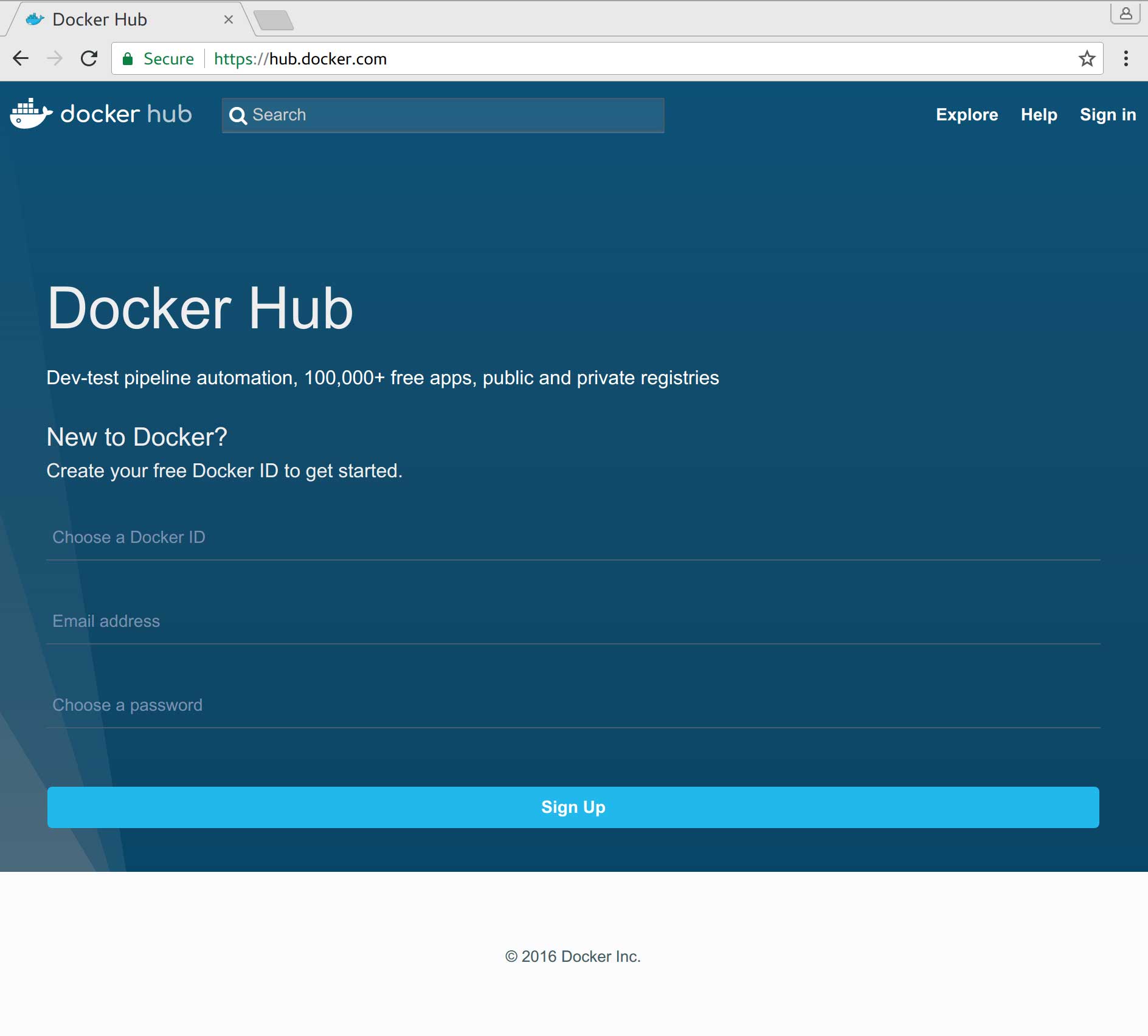The width and height of the screenshot is (1148, 1036).
Task: Click the Email address field
Action: (573, 621)
